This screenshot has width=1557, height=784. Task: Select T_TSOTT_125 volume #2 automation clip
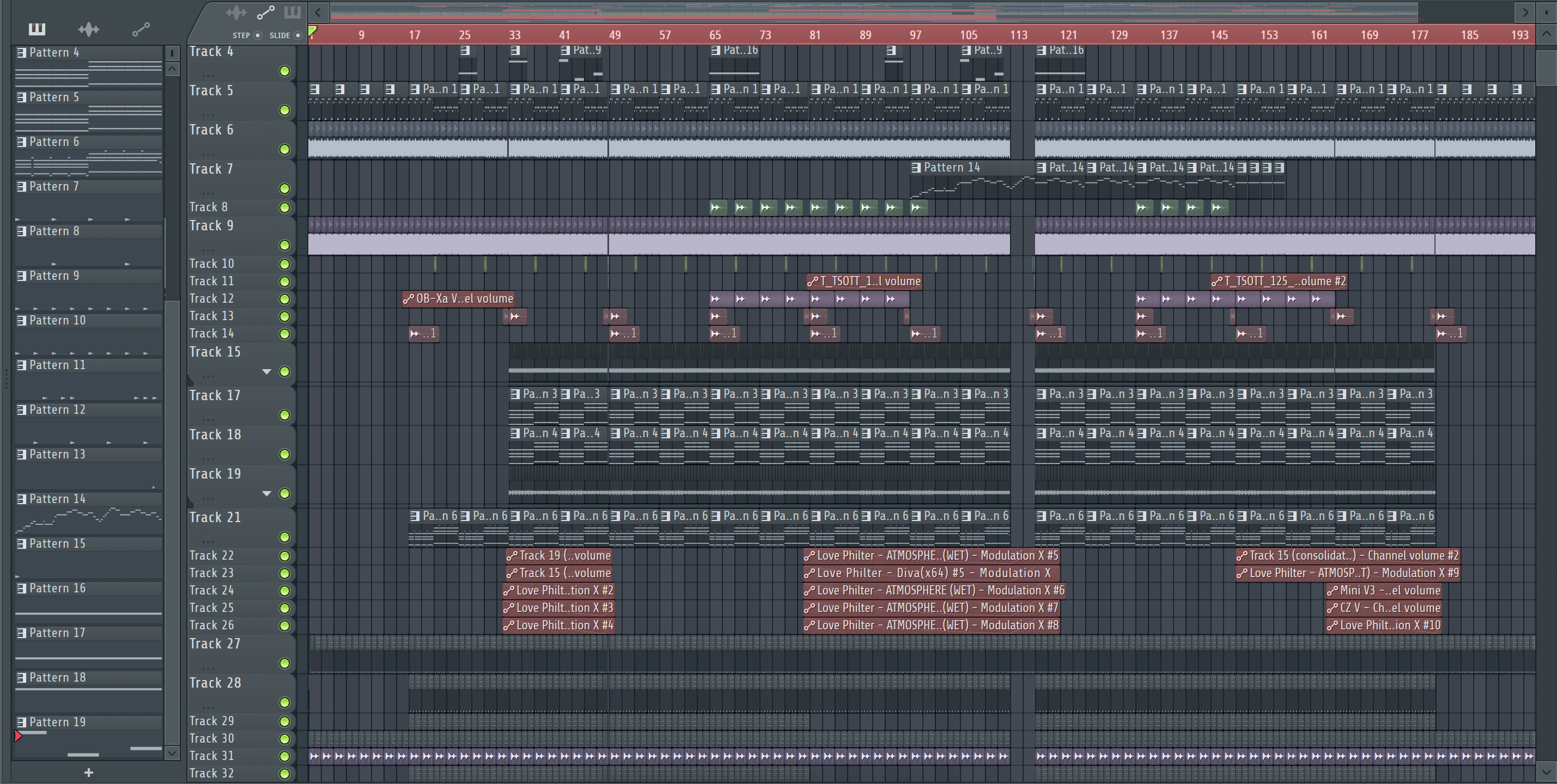pyautogui.click(x=1279, y=281)
